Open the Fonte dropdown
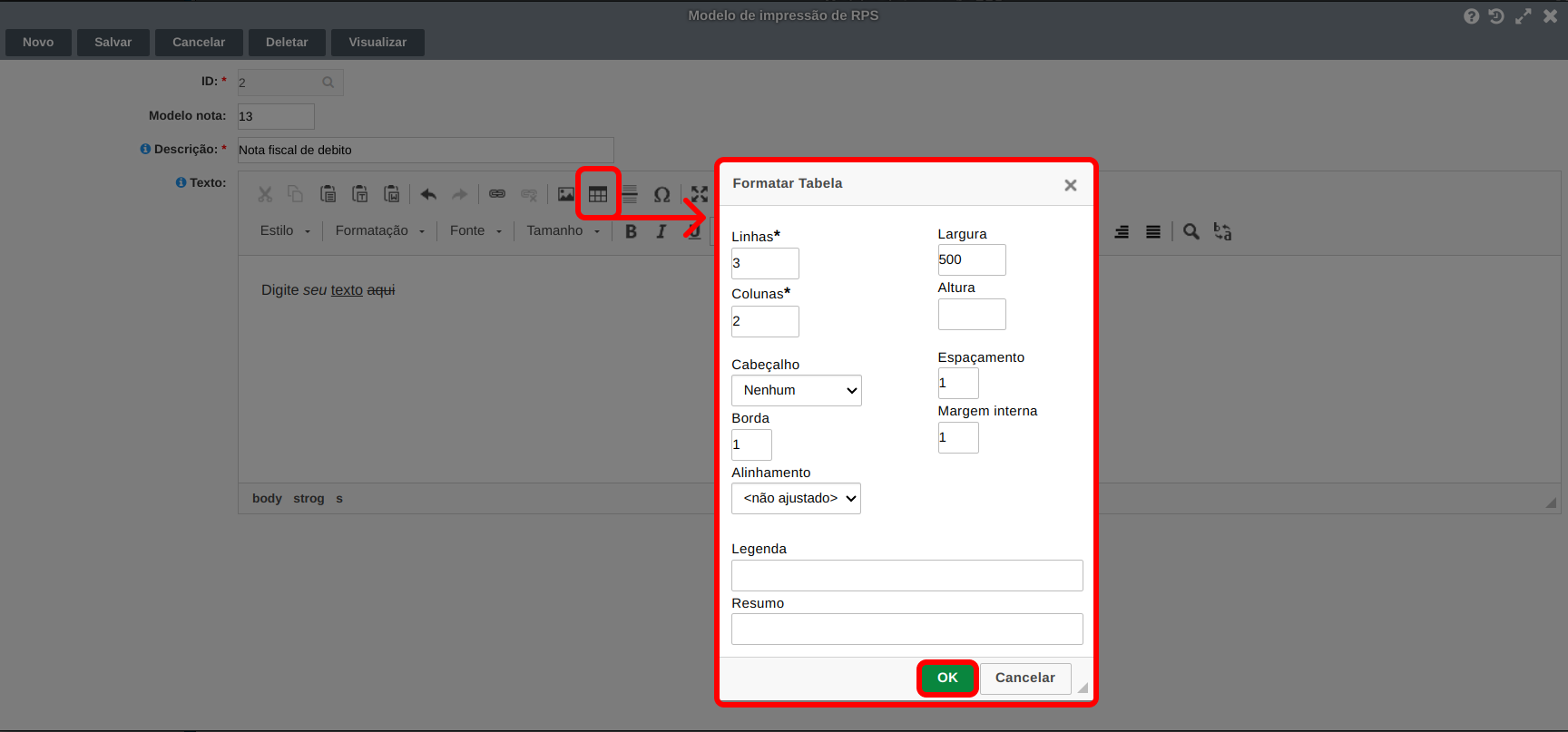 click(475, 231)
